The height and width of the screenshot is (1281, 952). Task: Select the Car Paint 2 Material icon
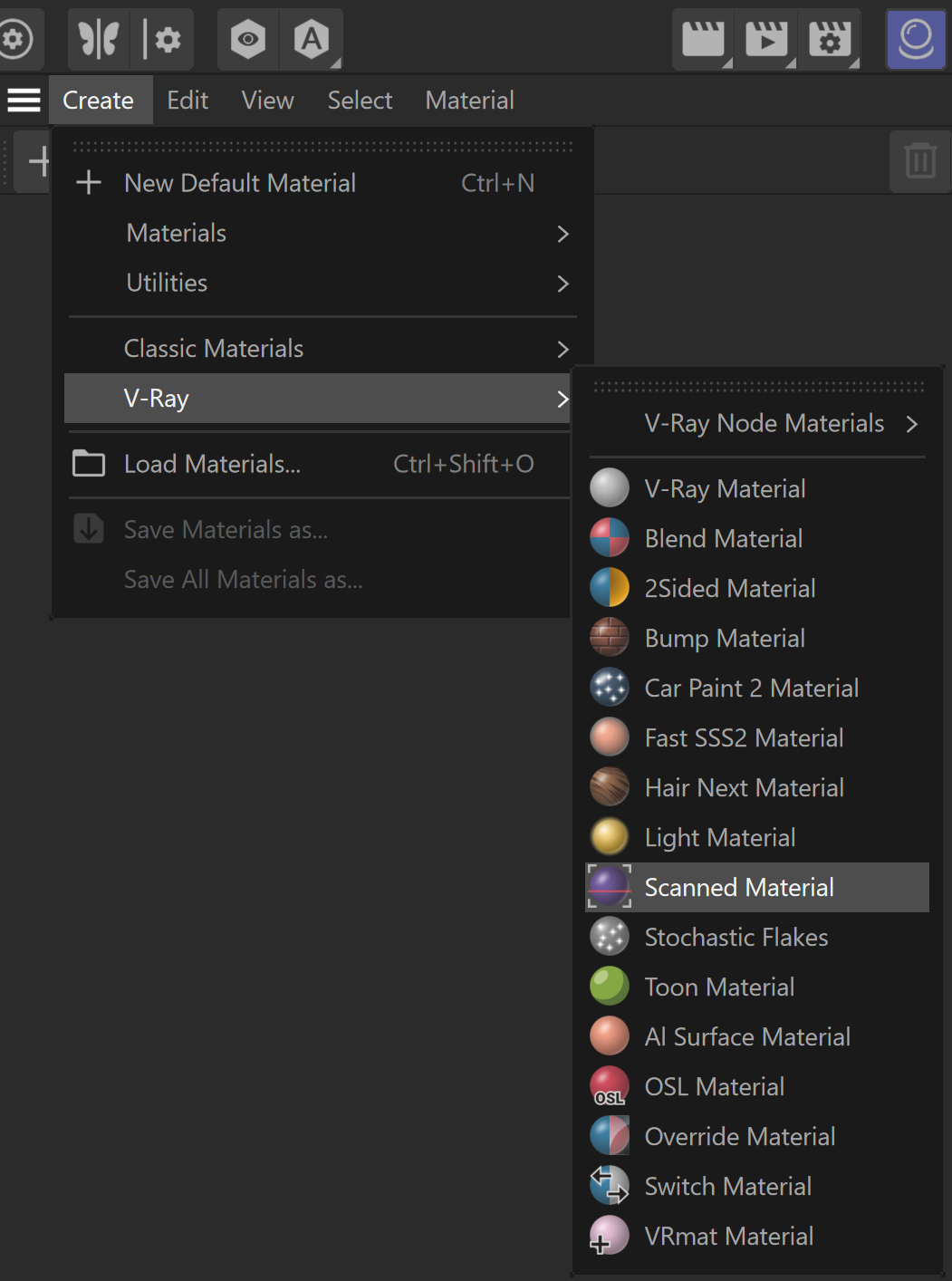(610, 688)
